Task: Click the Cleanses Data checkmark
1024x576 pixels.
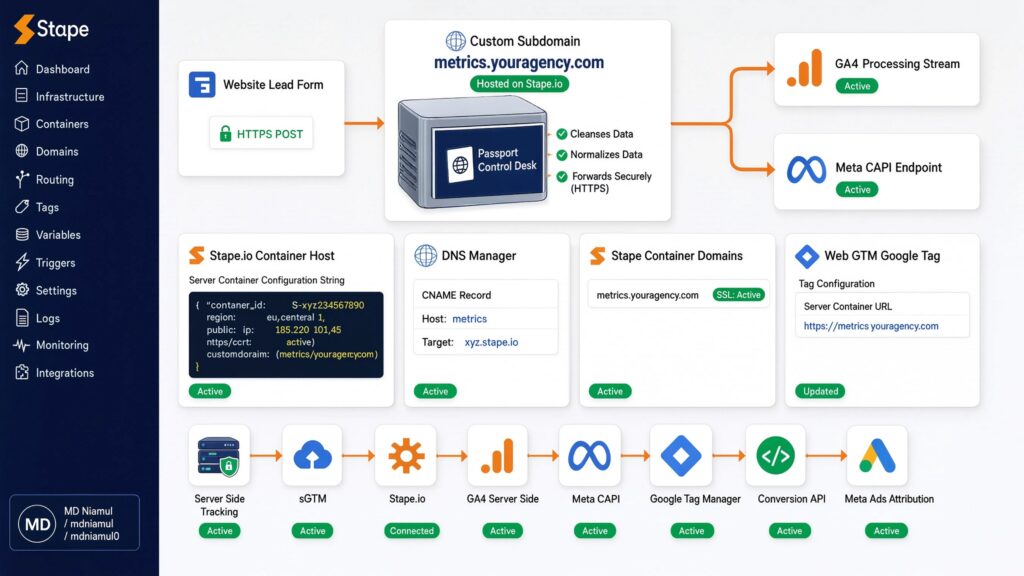Action: click(562, 134)
